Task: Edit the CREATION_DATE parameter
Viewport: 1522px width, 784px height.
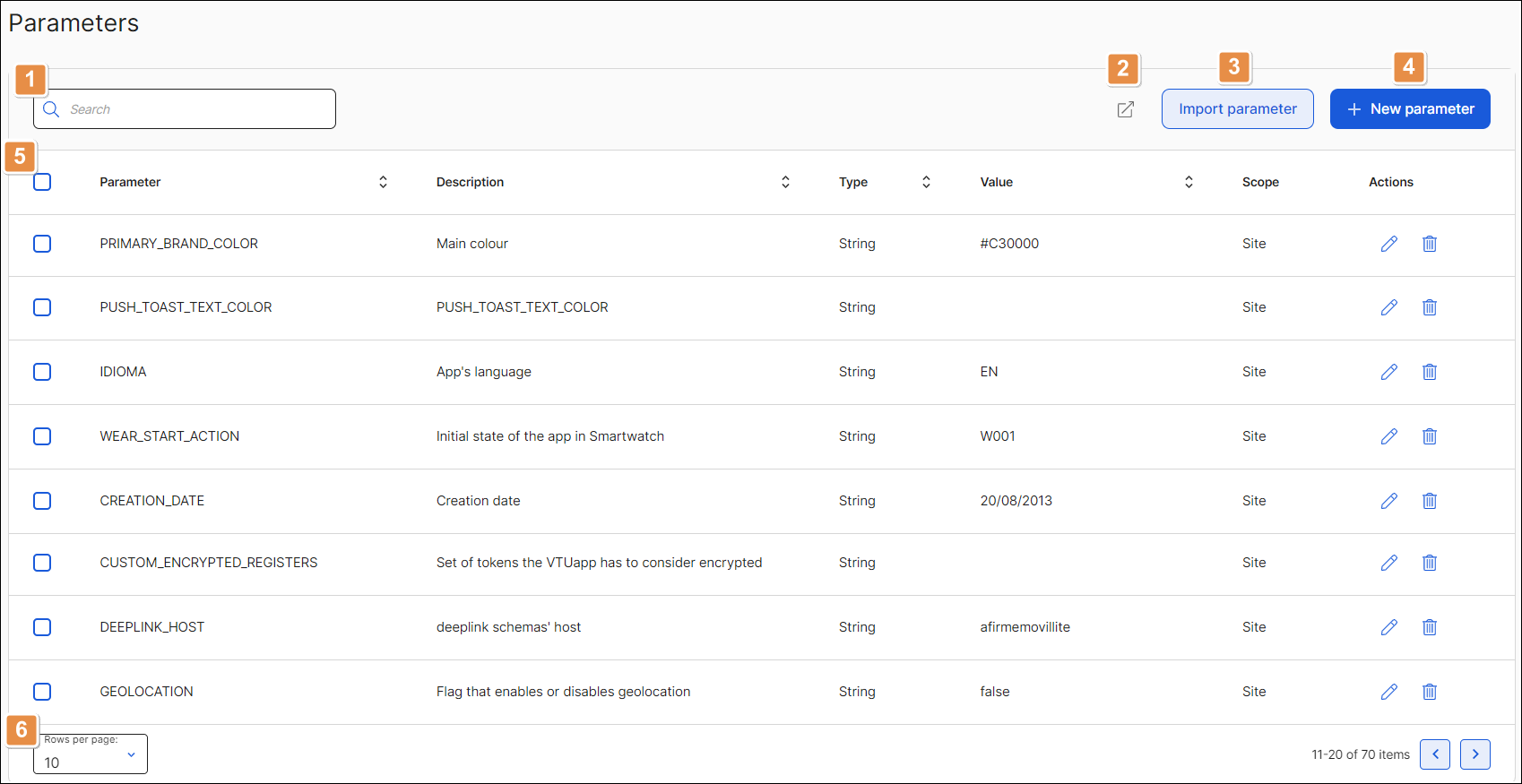Action: click(1388, 501)
